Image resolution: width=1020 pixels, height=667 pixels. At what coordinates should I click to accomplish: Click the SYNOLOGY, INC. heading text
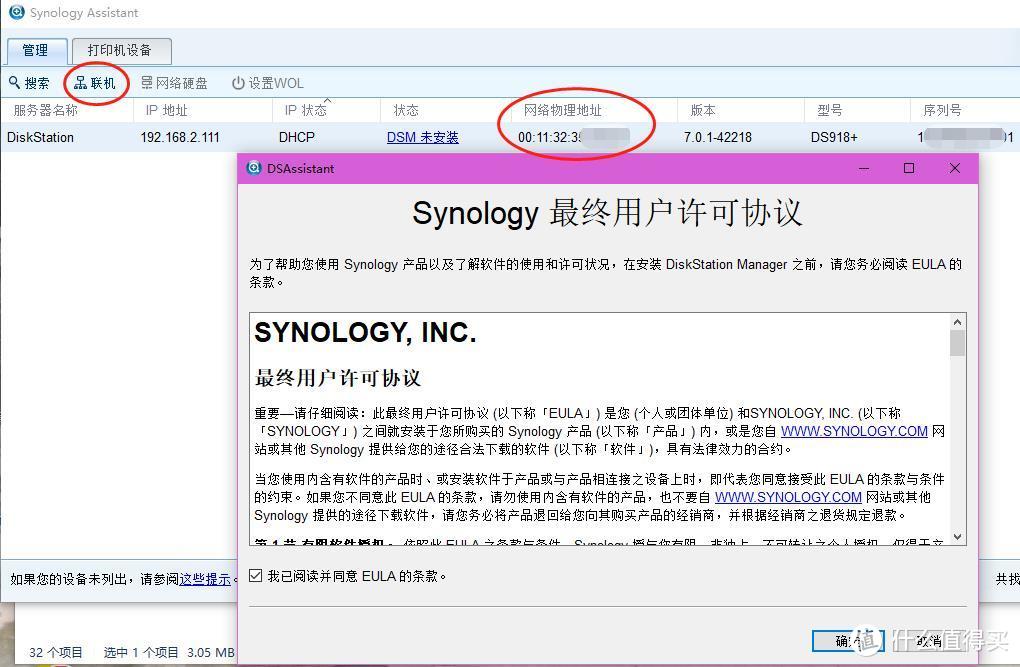pos(365,333)
